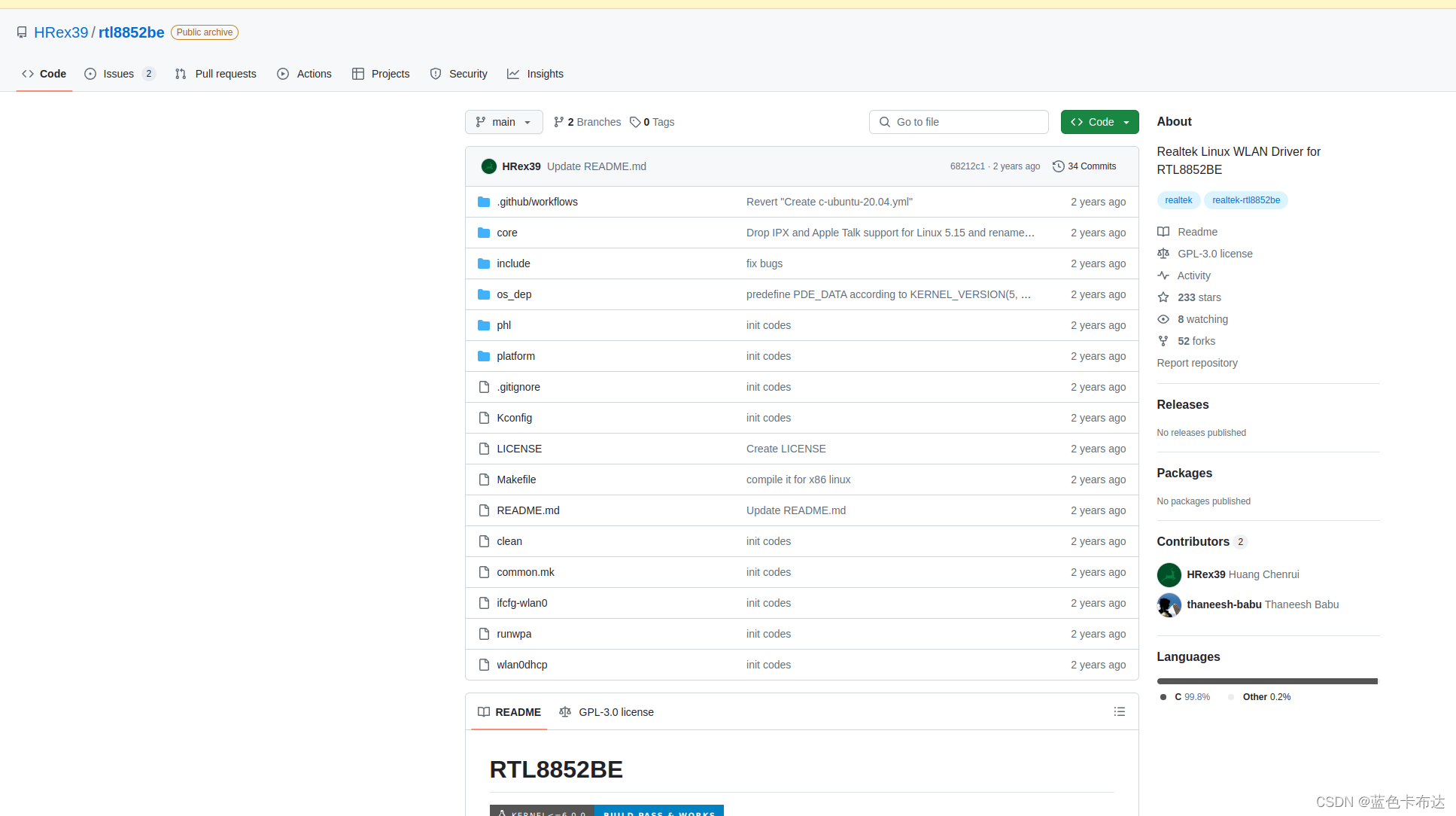Switch to the Projects tab
Image resolution: width=1456 pixels, height=816 pixels.
tap(381, 74)
